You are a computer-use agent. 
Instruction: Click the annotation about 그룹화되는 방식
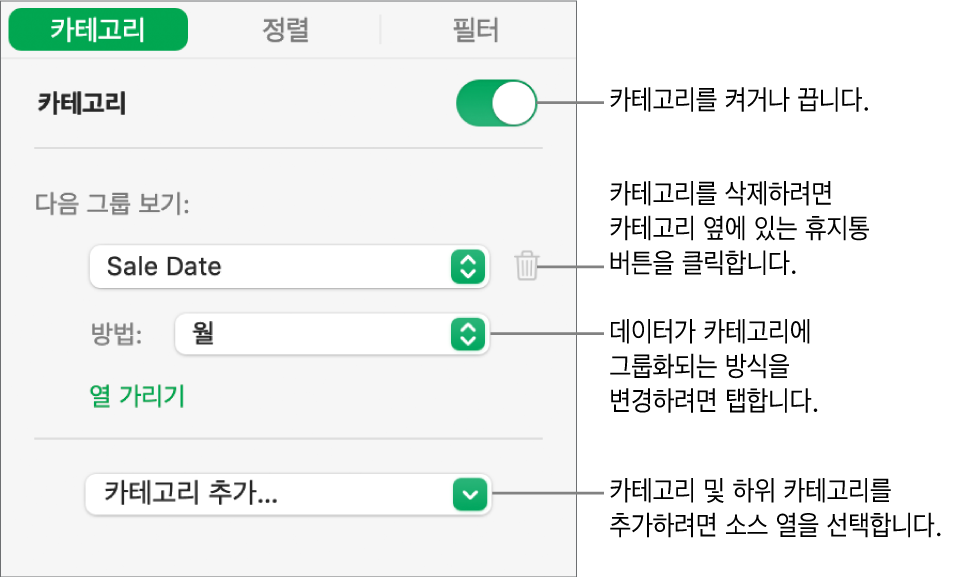click(x=715, y=365)
